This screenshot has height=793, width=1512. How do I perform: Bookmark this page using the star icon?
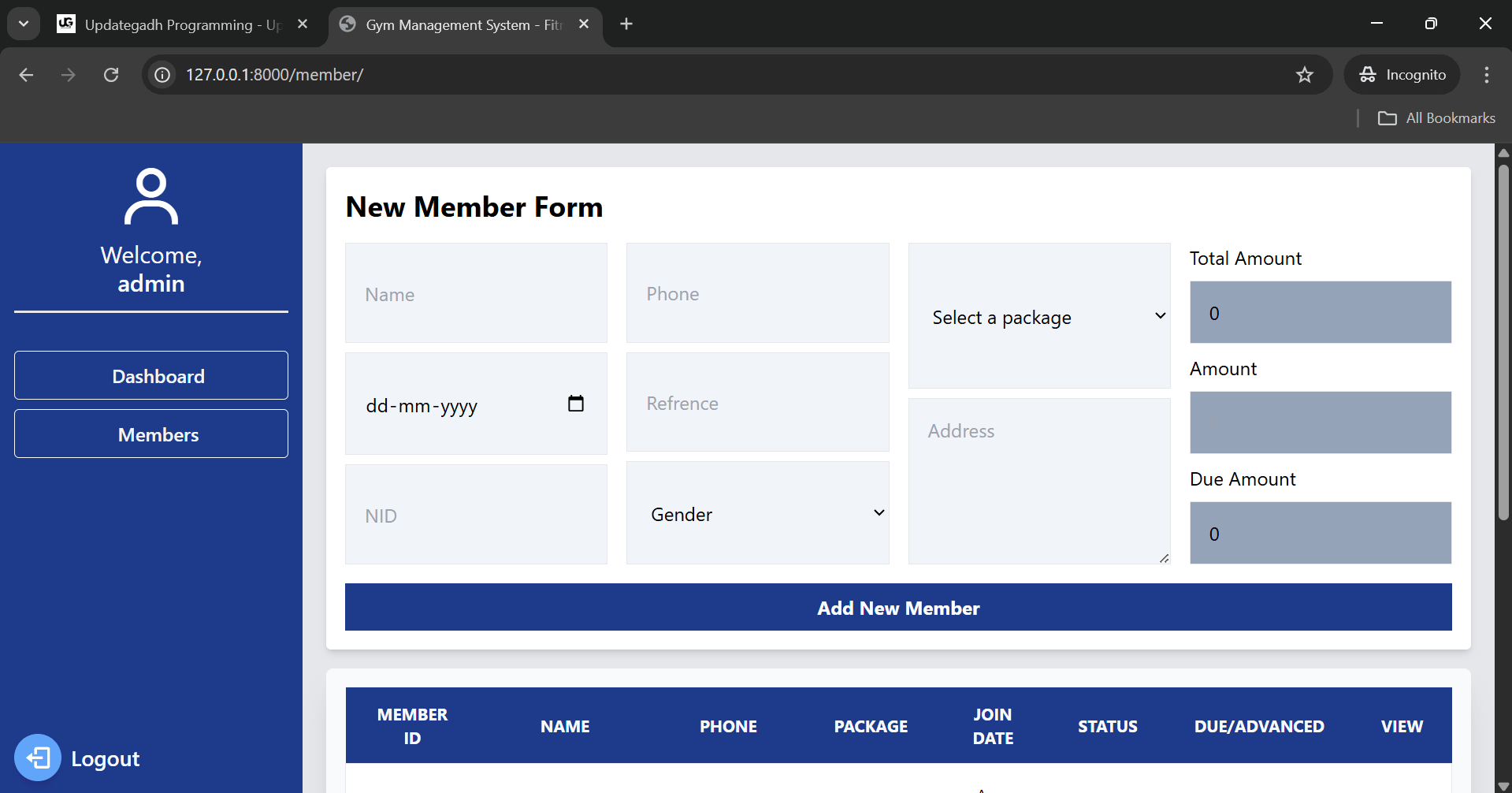pos(1304,75)
